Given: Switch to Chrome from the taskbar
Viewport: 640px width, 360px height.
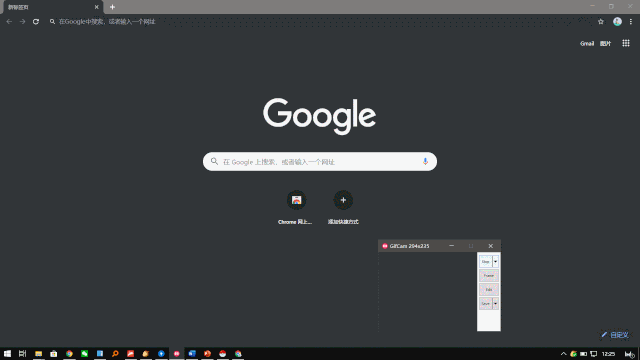Looking at the screenshot, I should (x=69, y=353).
